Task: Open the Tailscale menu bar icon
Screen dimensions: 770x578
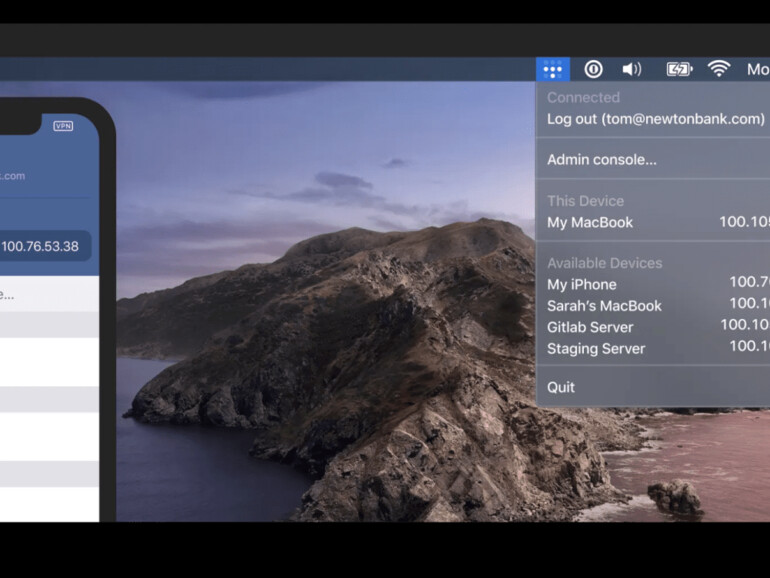Action: pos(552,69)
